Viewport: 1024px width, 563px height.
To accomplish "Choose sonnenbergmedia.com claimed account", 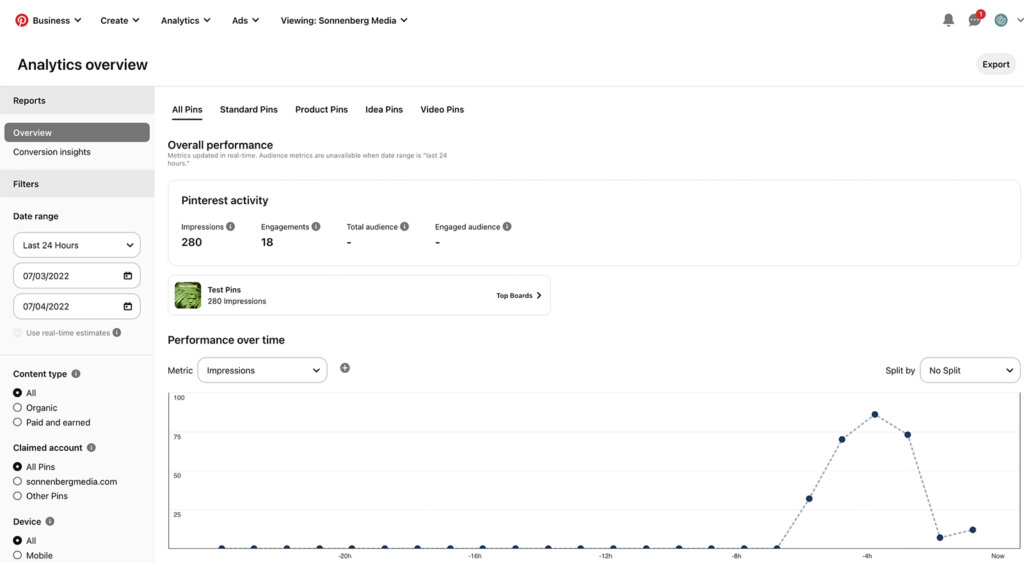I will click(18, 481).
